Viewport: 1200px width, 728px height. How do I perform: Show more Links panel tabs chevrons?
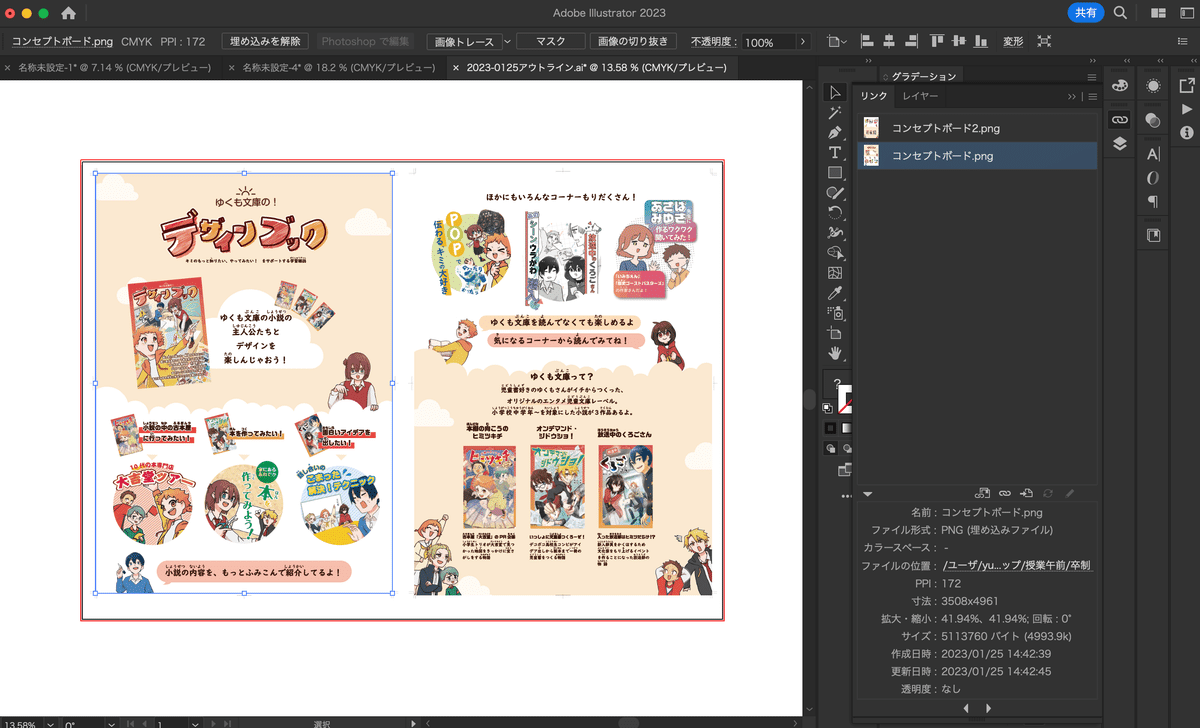pyautogui.click(x=1072, y=97)
